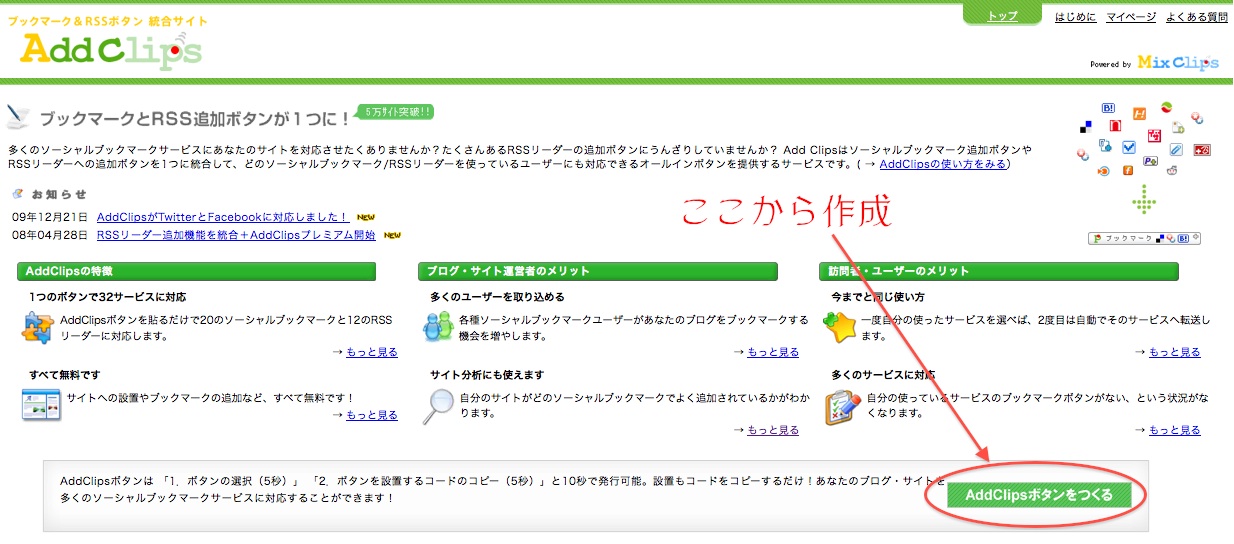Click the reddit alien icon in service cluster

pyautogui.click(x=1171, y=169)
